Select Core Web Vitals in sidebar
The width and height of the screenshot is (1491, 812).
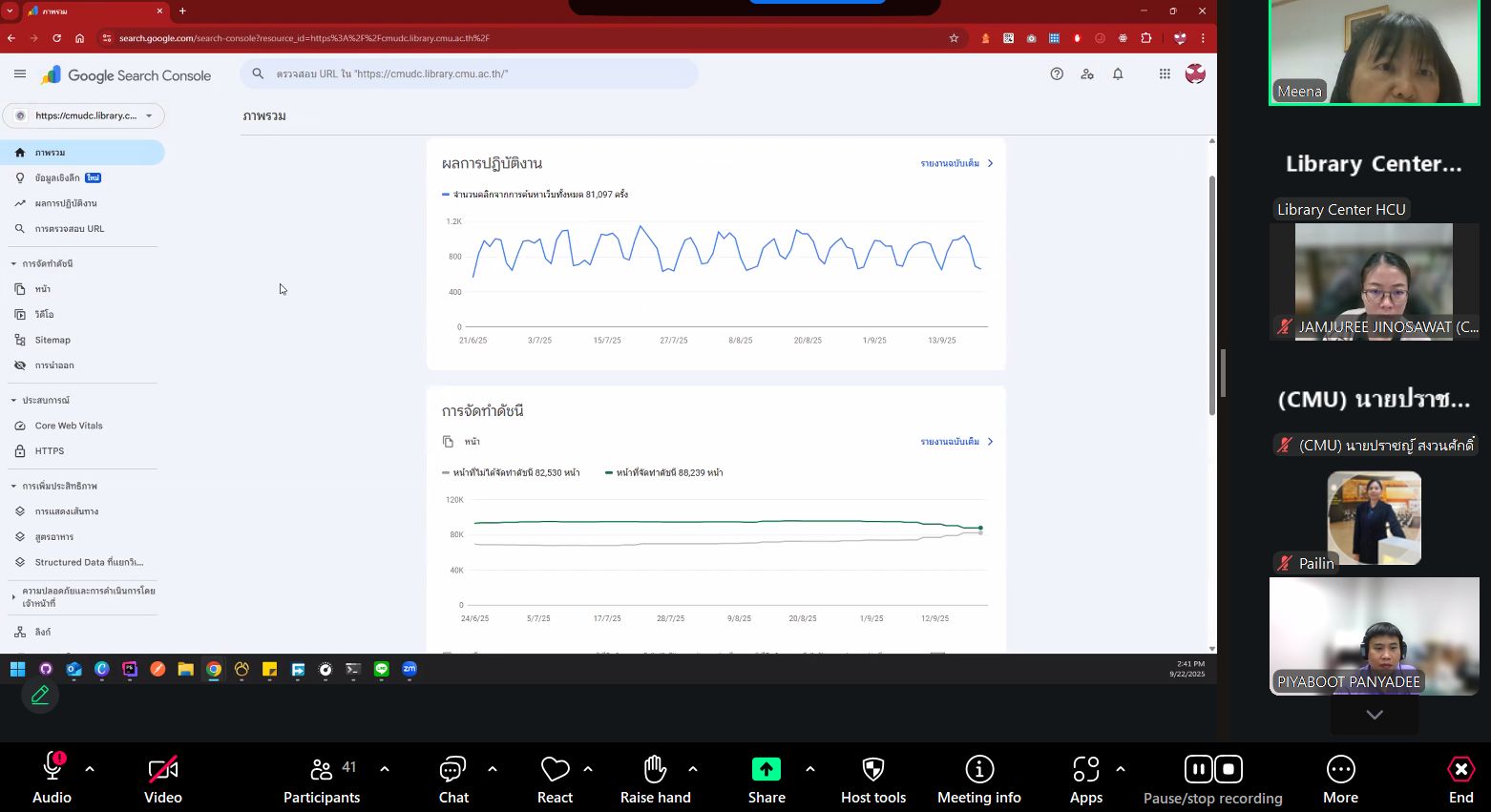pos(69,426)
